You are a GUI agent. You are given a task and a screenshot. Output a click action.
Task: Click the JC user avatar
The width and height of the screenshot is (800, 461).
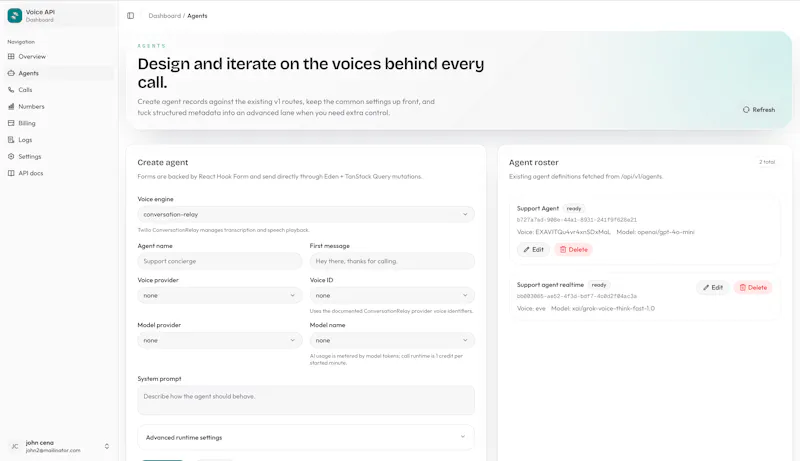pos(15,446)
